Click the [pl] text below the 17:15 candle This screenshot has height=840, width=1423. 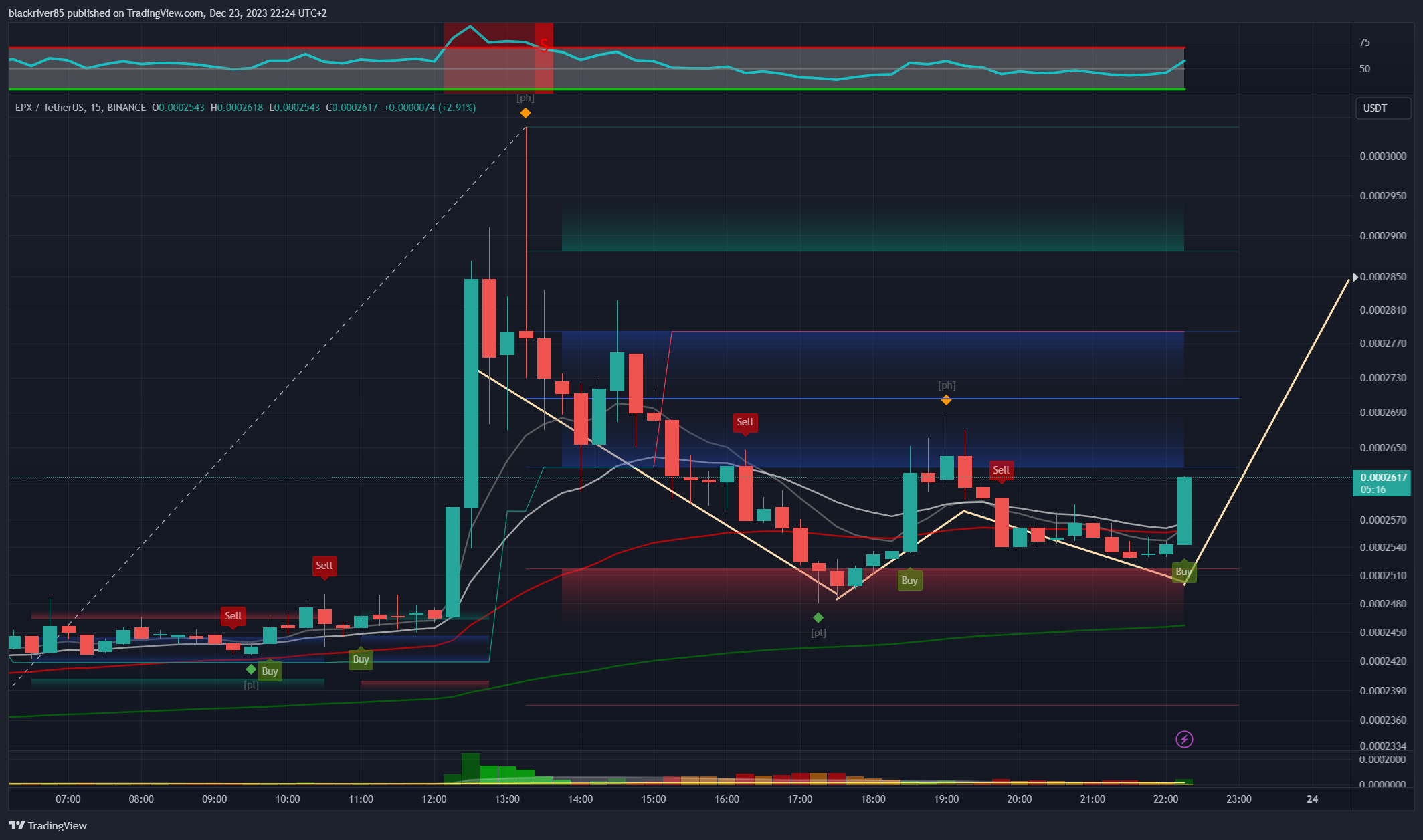[x=818, y=633]
